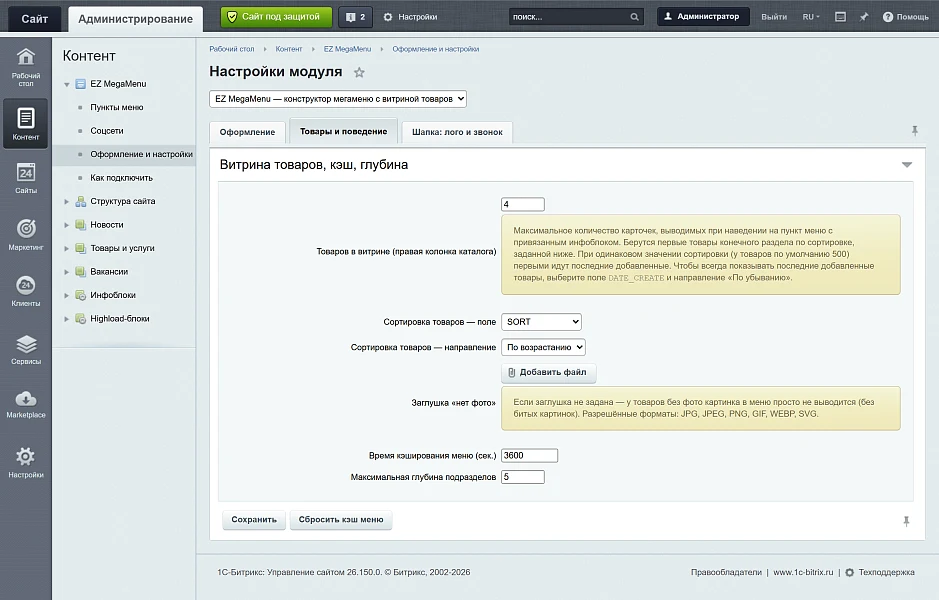Open Соцсети in the tree
Viewport: 939px width, 600px height.
click(107, 131)
